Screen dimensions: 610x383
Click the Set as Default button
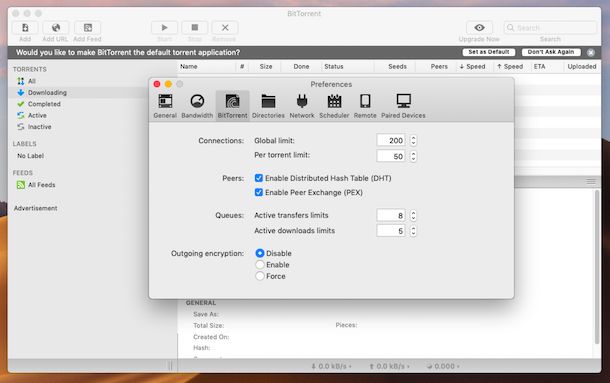point(489,52)
